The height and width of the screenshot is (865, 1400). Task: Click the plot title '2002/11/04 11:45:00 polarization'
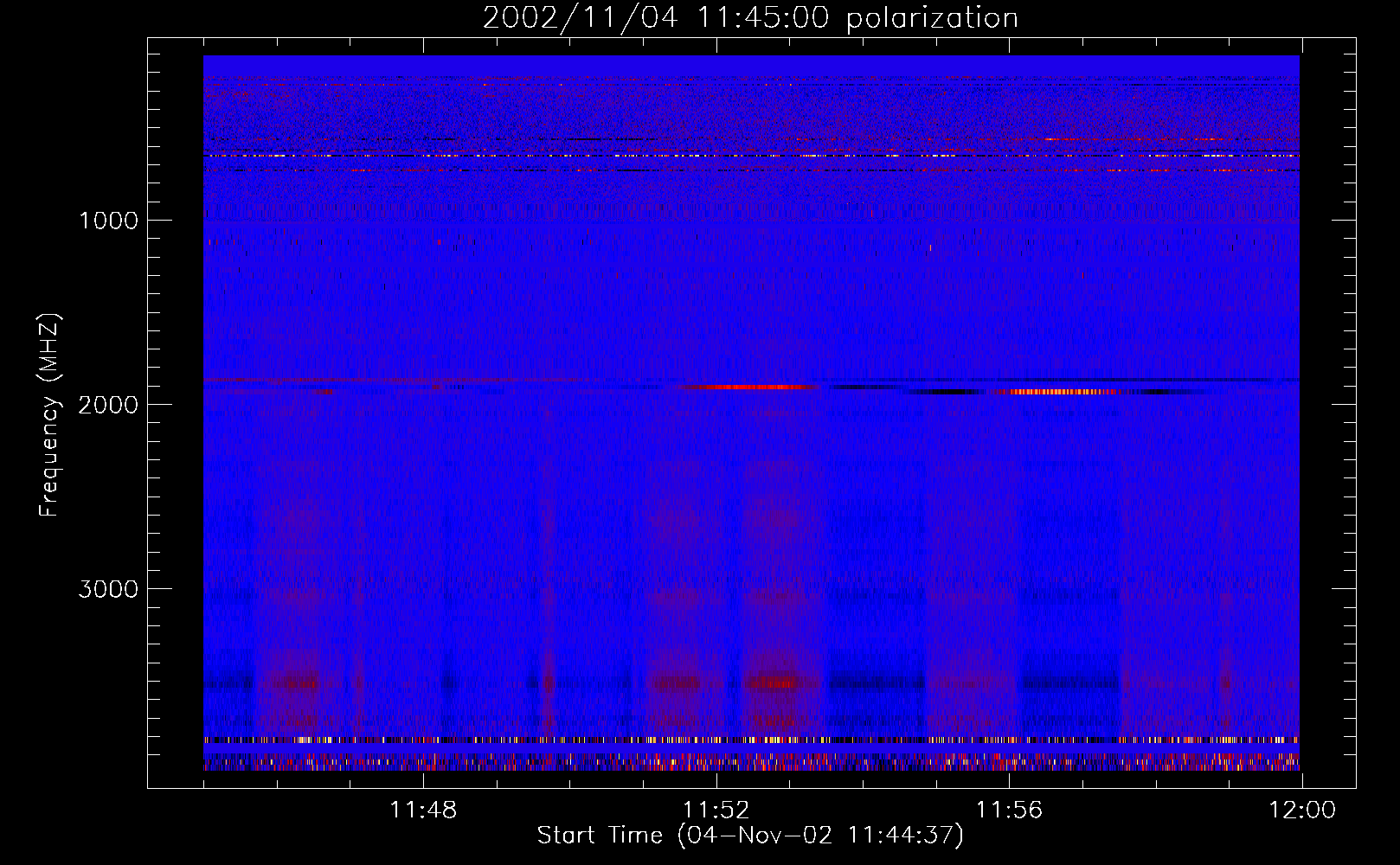click(x=750, y=18)
